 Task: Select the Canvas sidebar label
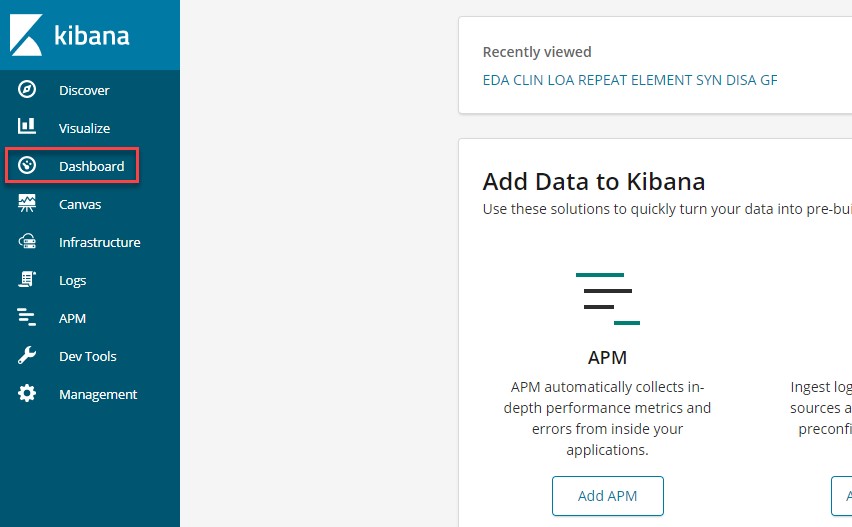(80, 204)
